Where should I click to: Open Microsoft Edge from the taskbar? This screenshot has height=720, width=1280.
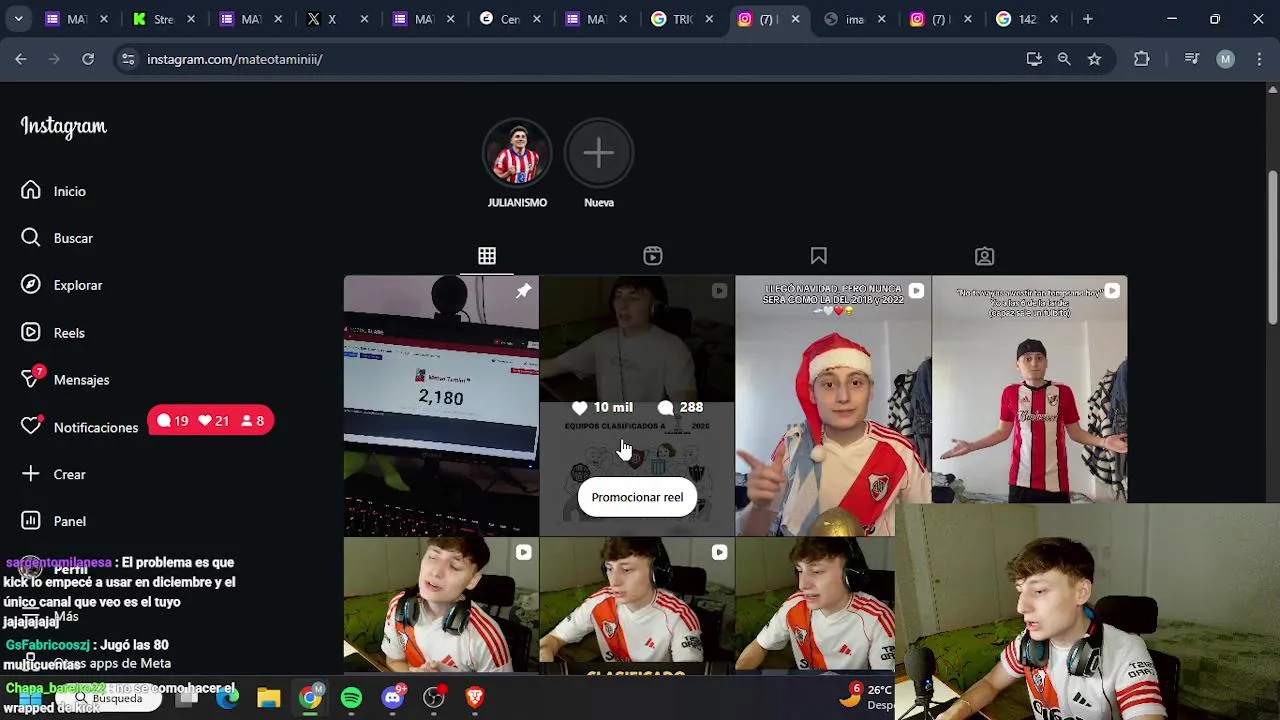(227, 698)
